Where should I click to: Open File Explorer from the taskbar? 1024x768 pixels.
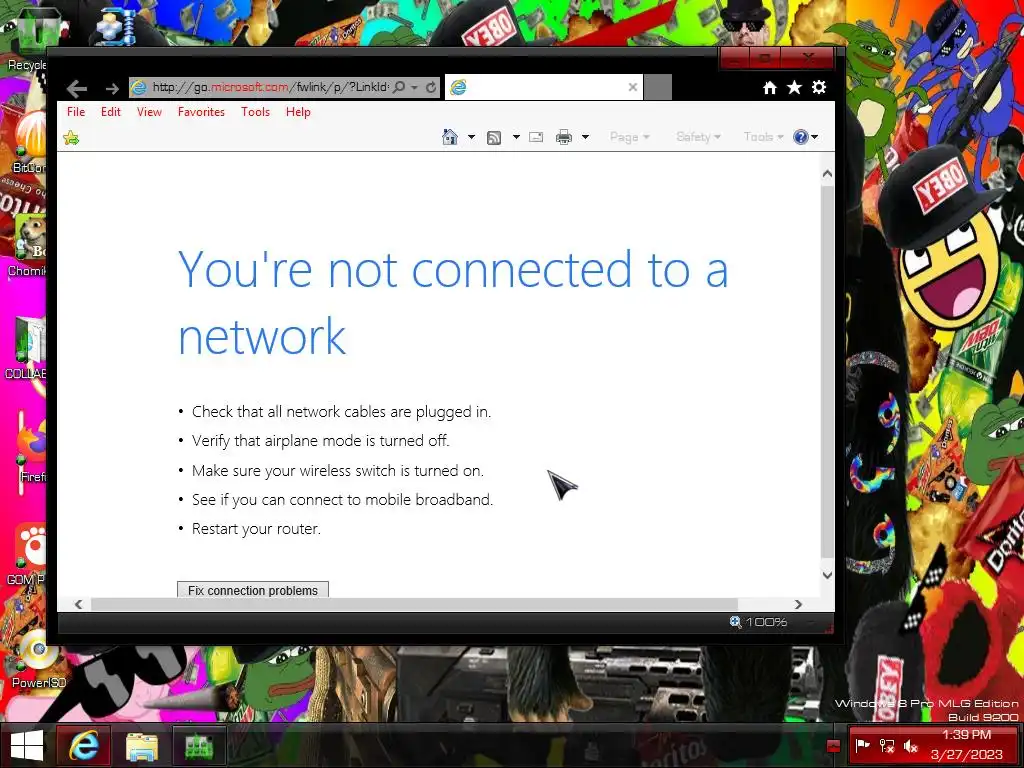pos(142,746)
